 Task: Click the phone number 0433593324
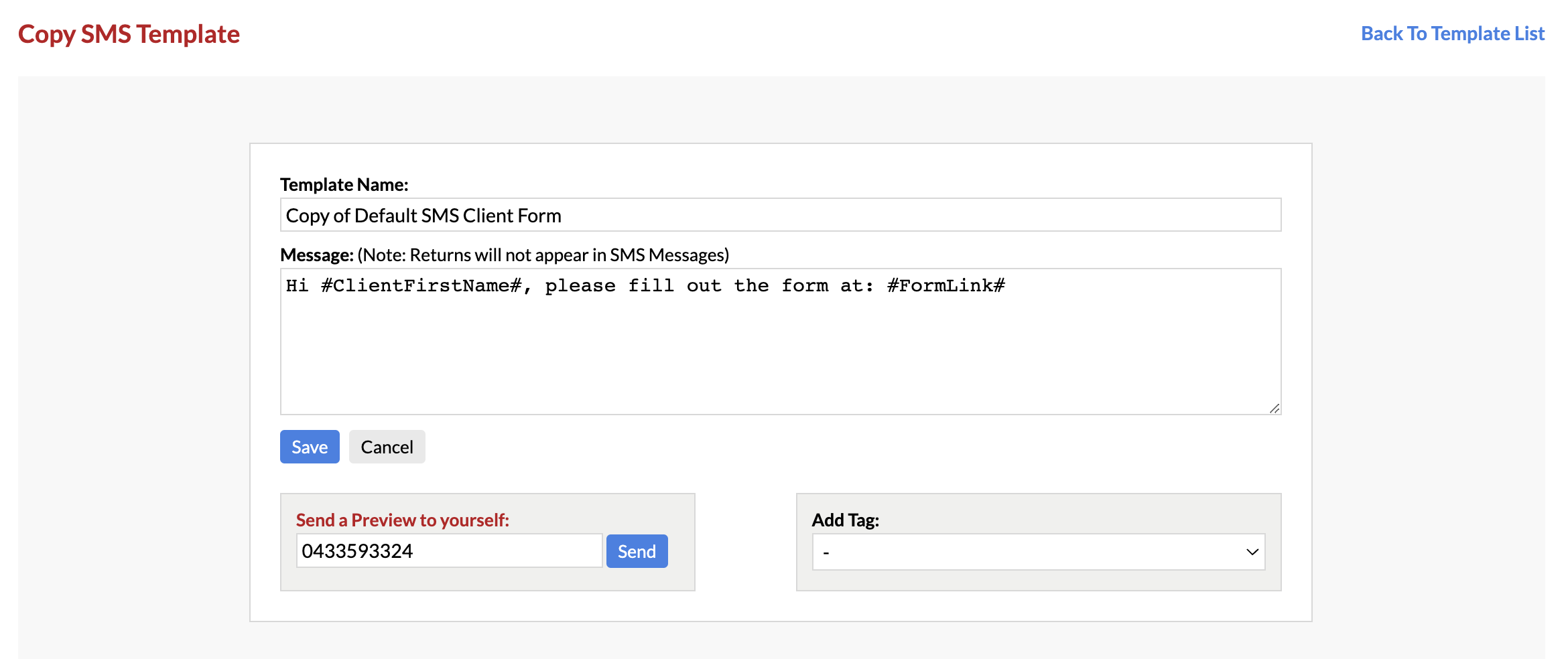[356, 551]
